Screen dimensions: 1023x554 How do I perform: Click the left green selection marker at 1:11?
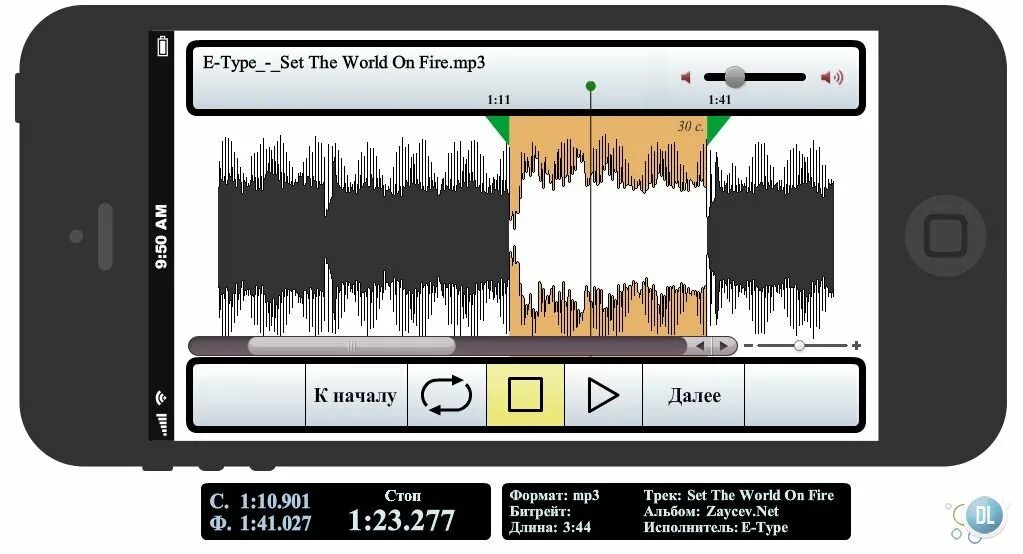(x=500, y=128)
